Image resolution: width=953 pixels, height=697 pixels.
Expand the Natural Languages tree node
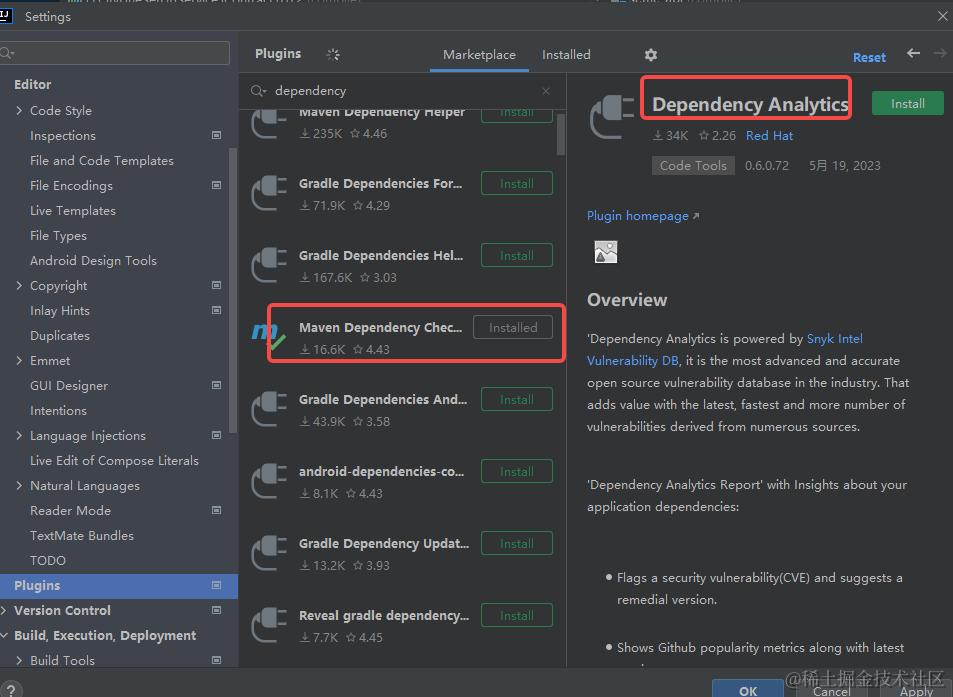(19, 486)
